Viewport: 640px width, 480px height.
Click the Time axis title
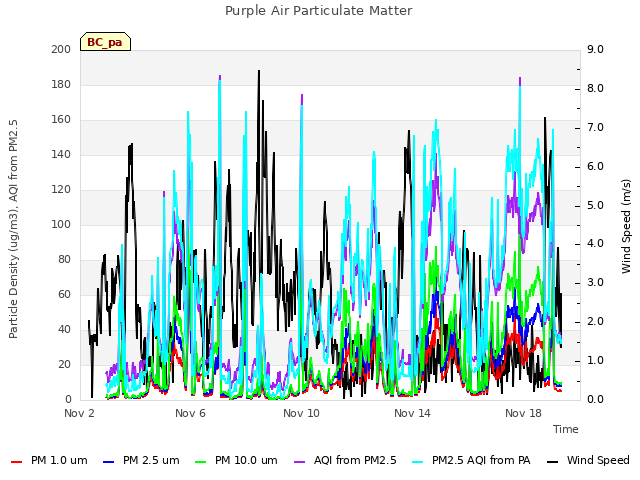point(566,429)
